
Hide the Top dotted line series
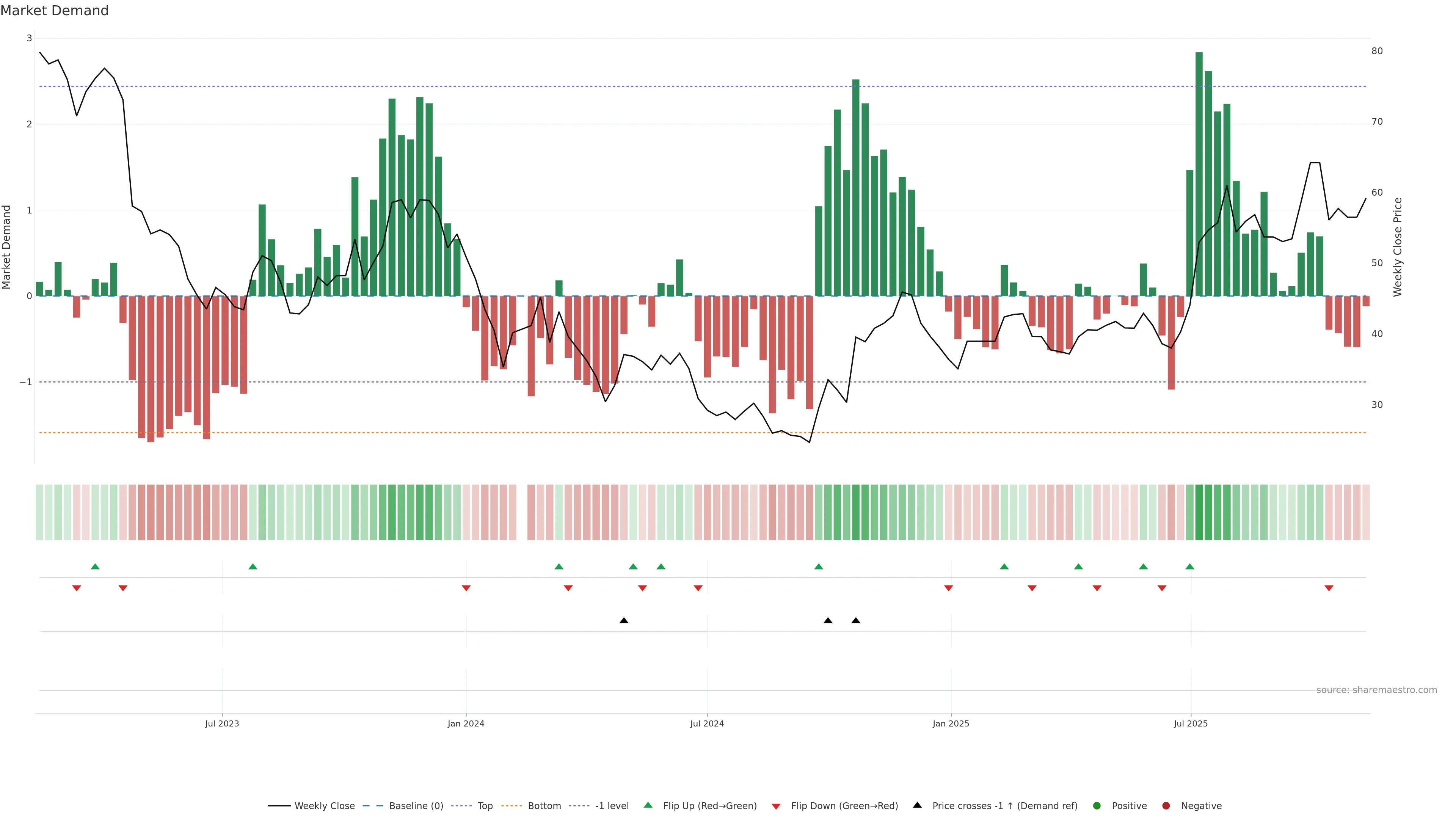pos(485,805)
